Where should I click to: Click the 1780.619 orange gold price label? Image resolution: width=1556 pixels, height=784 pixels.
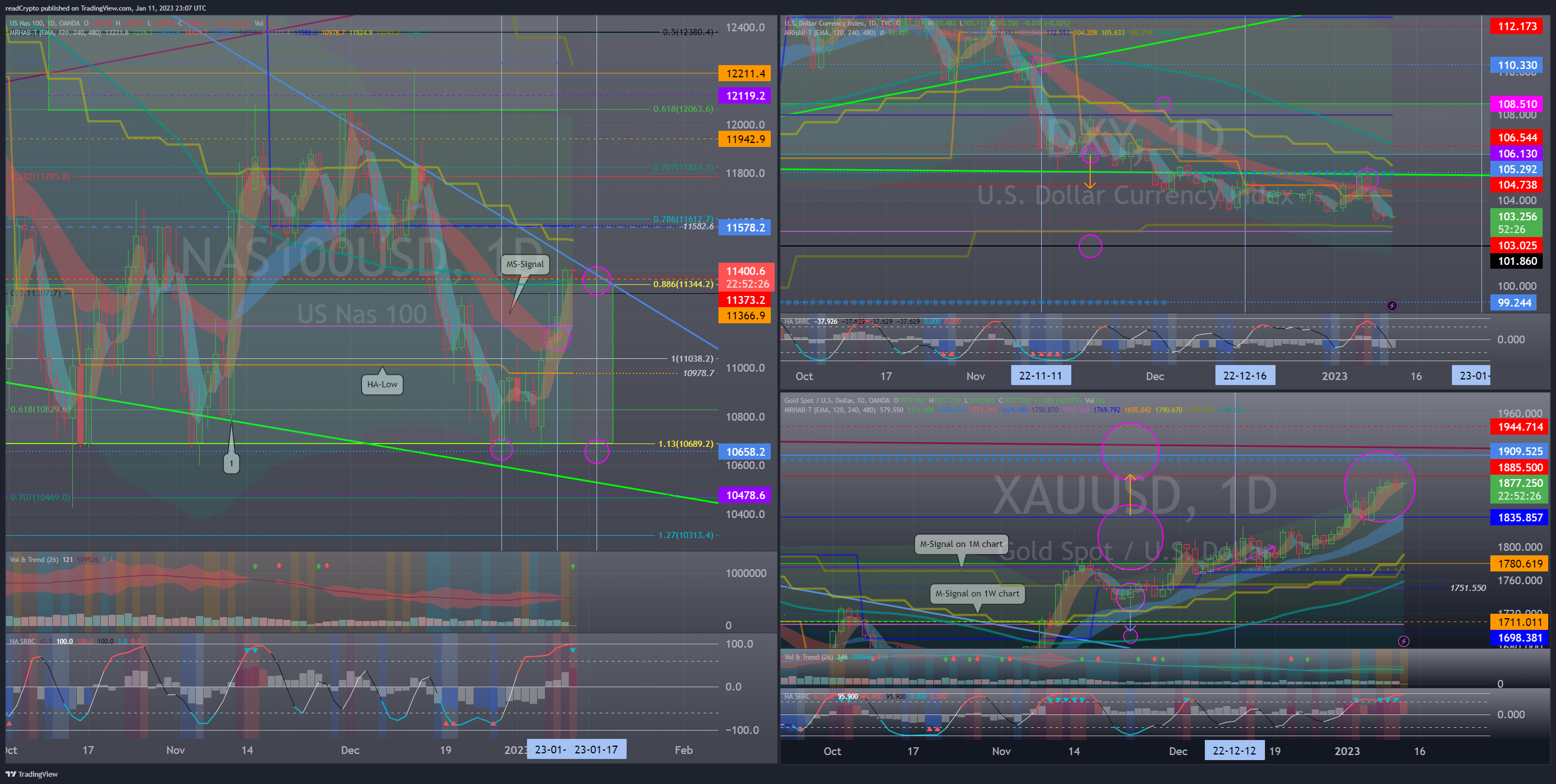(x=1519, y=564)
